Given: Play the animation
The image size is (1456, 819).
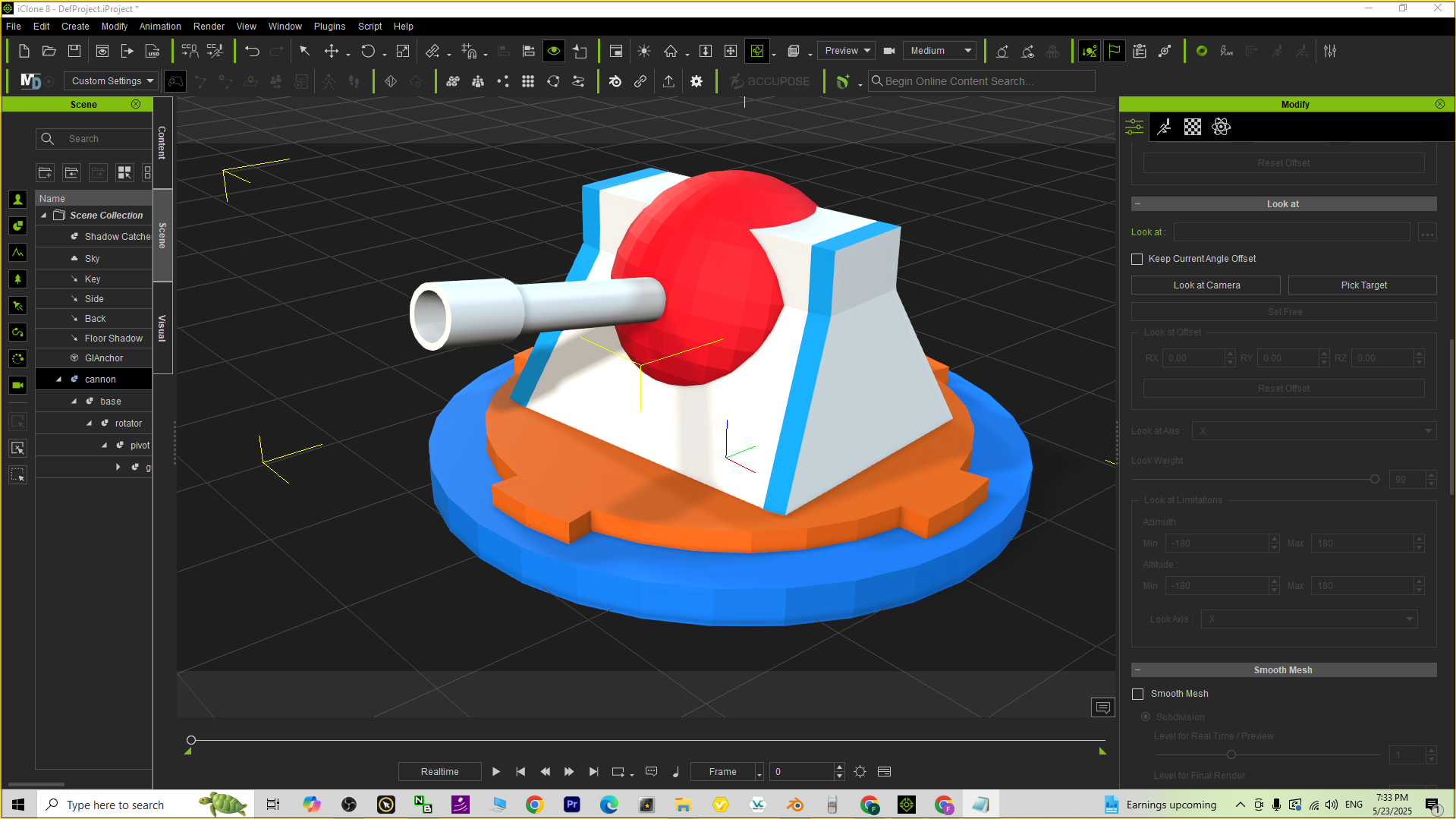Looking at the screenshot, I should click(x=496, y=772).
